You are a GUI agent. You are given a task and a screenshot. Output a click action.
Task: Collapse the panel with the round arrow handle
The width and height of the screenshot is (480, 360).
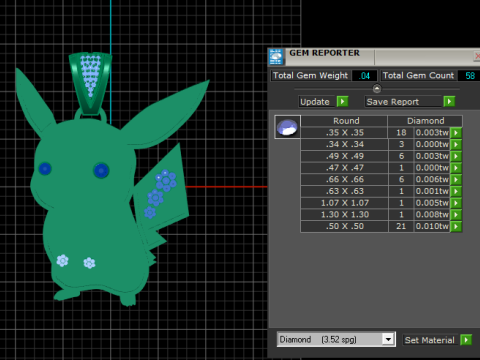tap(377, 89)
